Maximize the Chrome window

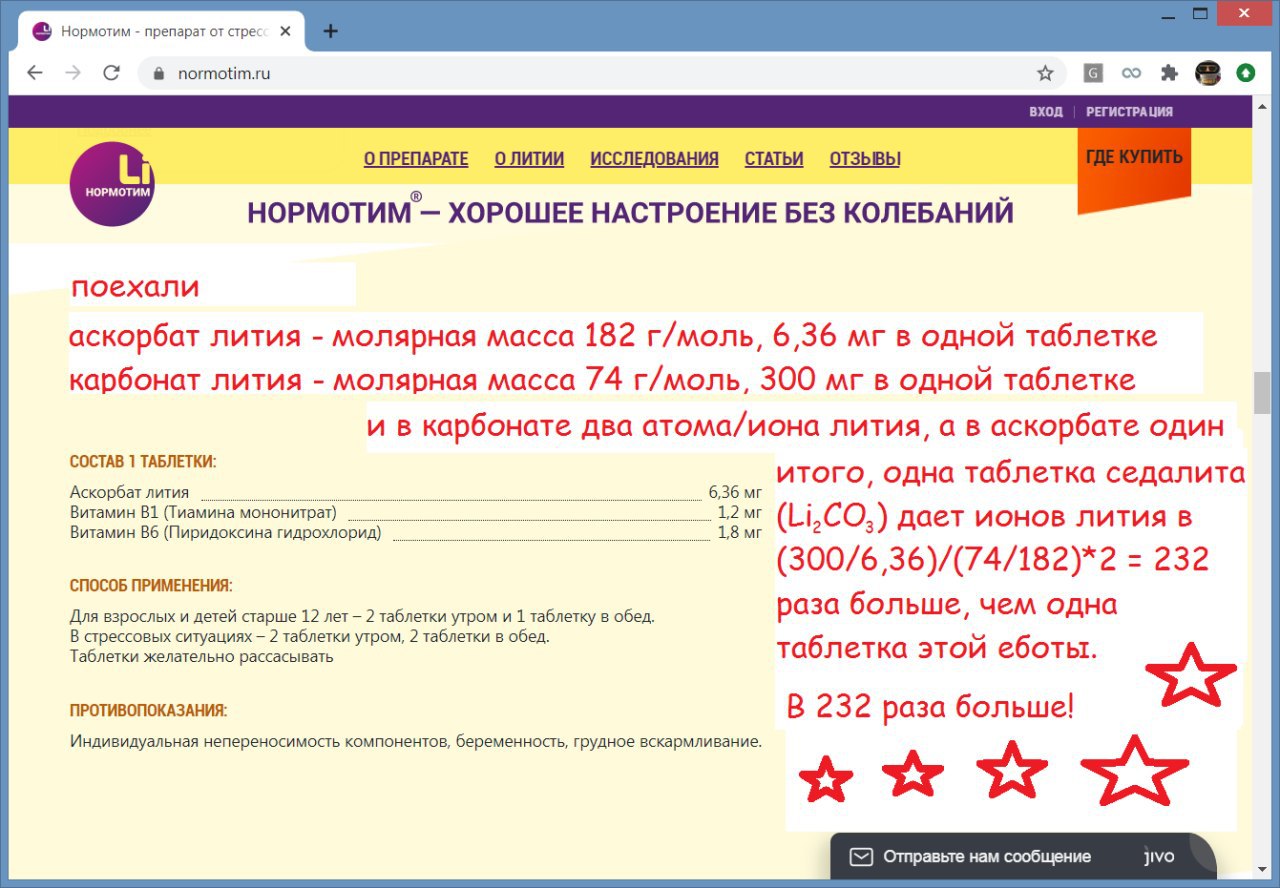[1200, 12]
